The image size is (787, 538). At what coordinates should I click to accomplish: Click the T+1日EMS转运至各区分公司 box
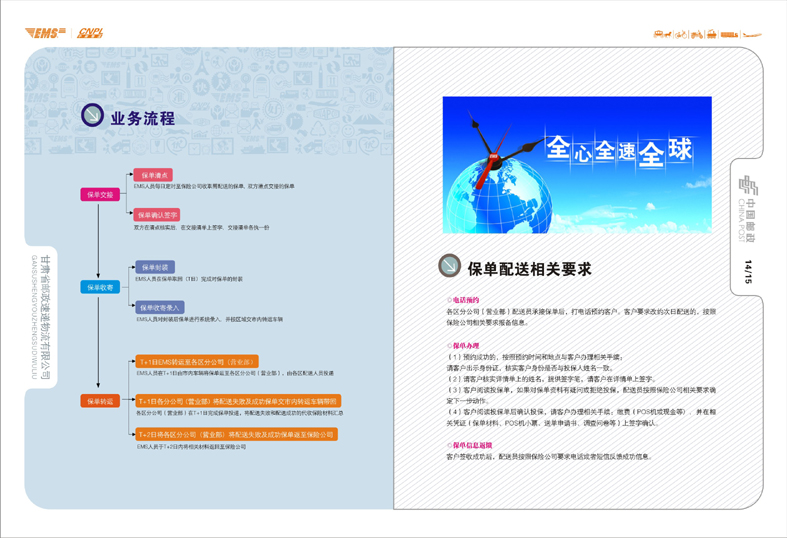(197, 361)
